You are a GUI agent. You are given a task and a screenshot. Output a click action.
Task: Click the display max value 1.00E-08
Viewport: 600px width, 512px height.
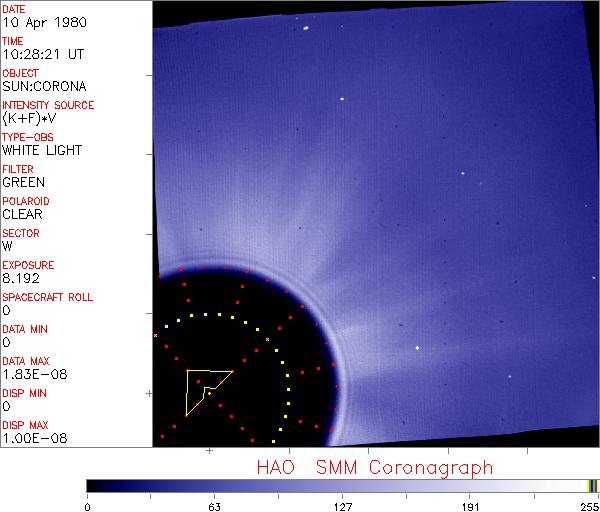point(30,438)
